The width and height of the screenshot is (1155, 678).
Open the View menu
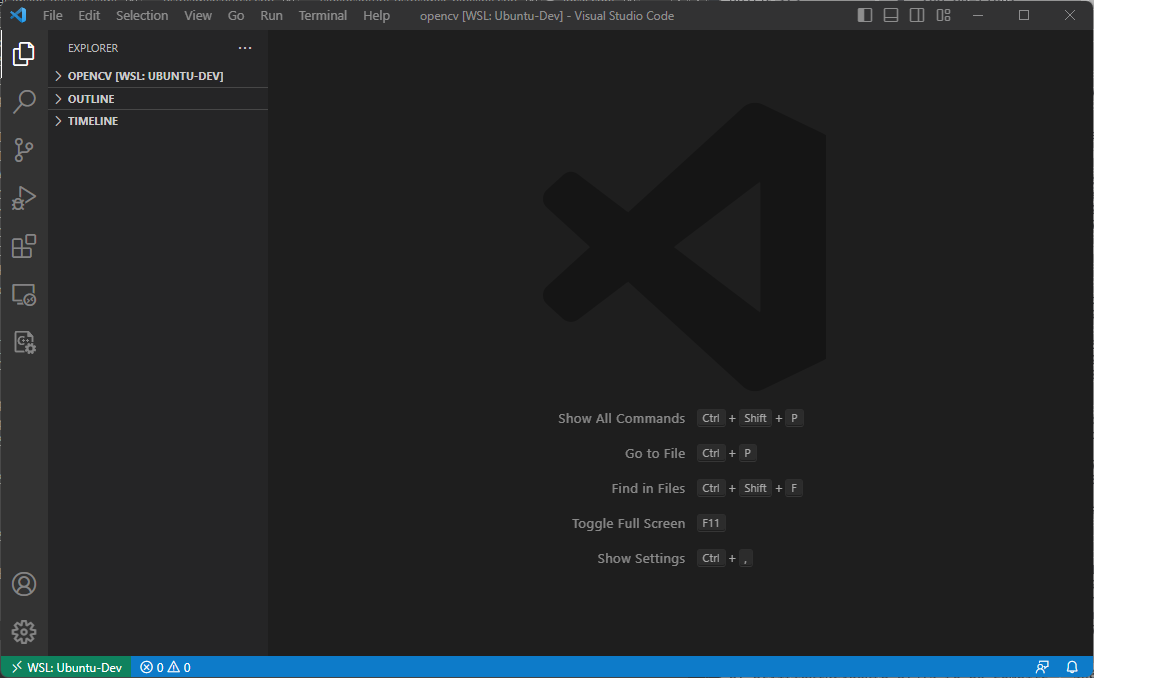click(x=198, y=15)
